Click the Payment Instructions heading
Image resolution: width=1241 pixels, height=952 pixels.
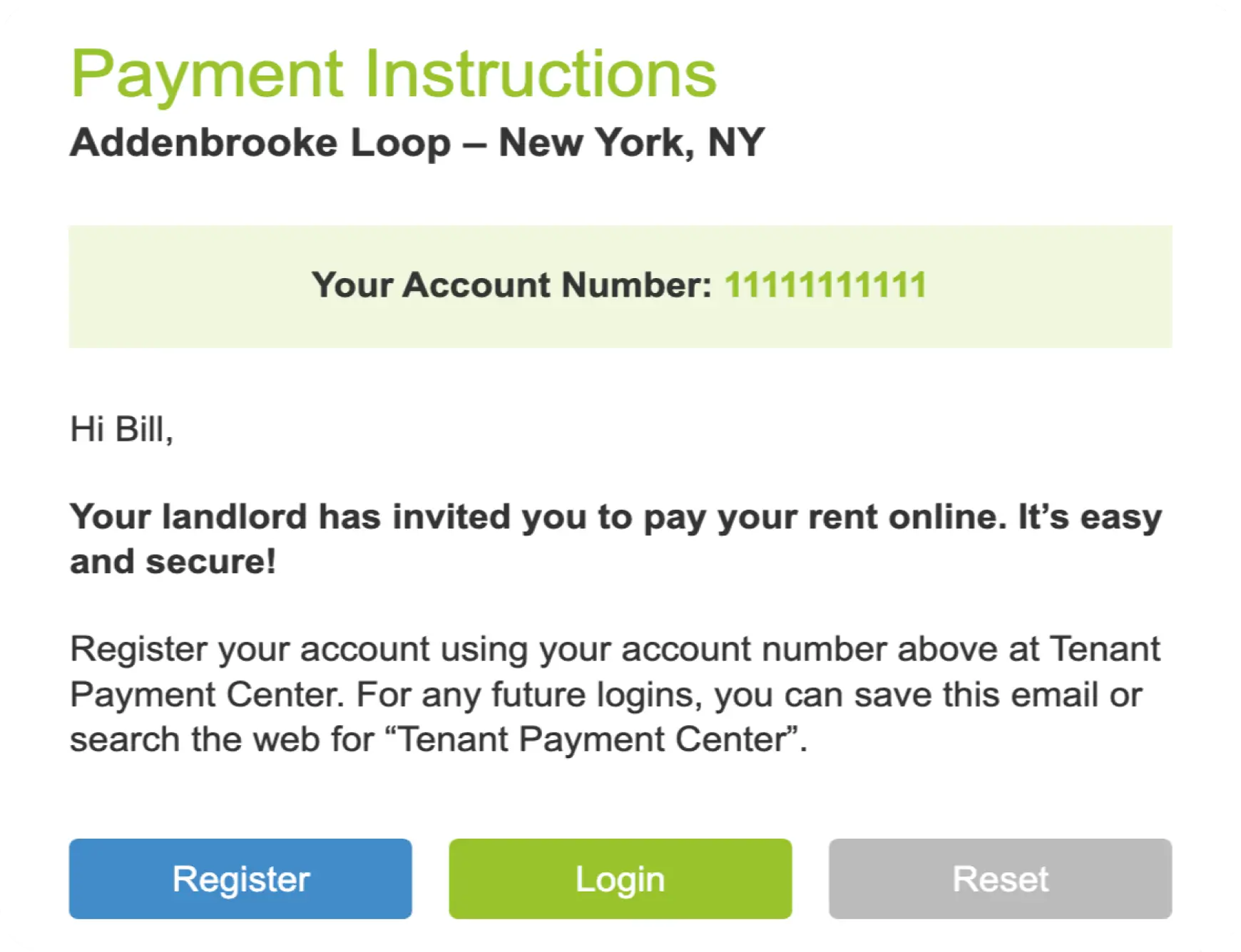pyautogui.click(x=392, y=73)
